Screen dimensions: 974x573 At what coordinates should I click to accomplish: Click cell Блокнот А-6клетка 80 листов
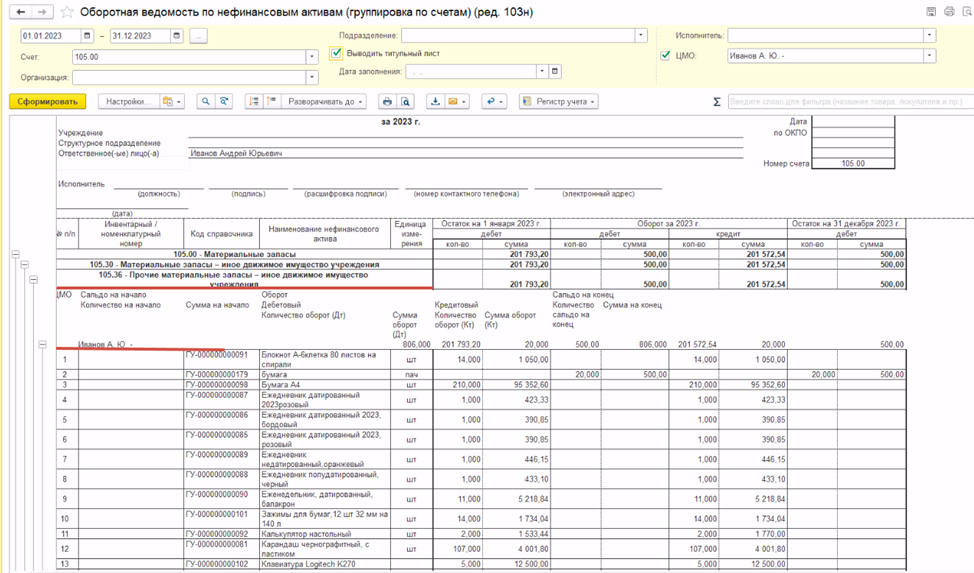[325, 359]
